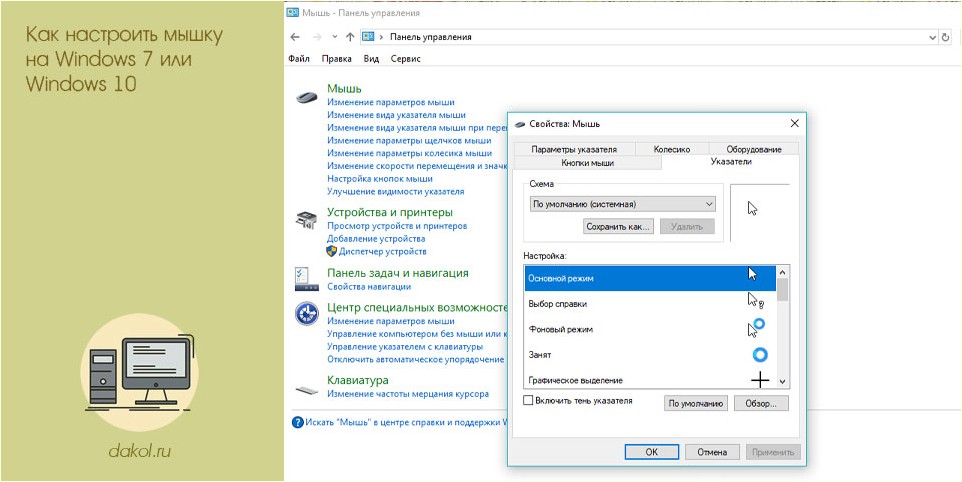Screen dimensions: 962x482
Task: Click the Control Panel icon in the address bar
Action: coord(367,37)
